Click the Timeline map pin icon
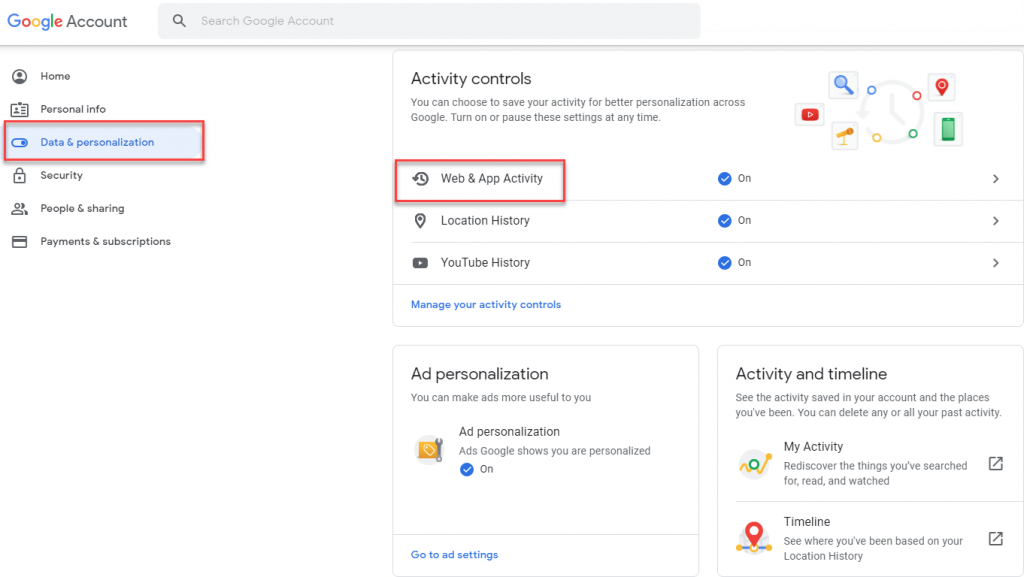Image resolution: width=1024 pixels, height=577 pixels. coord(754,538)
